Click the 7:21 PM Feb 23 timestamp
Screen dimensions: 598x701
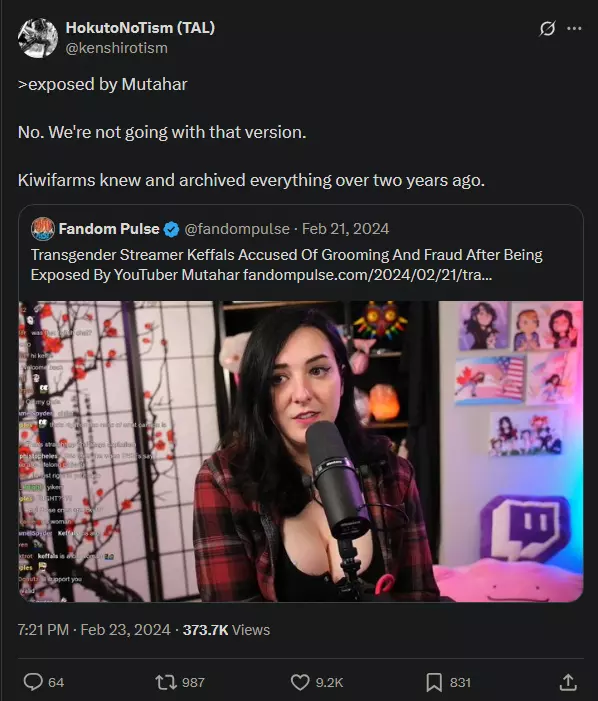coord(94,629)
